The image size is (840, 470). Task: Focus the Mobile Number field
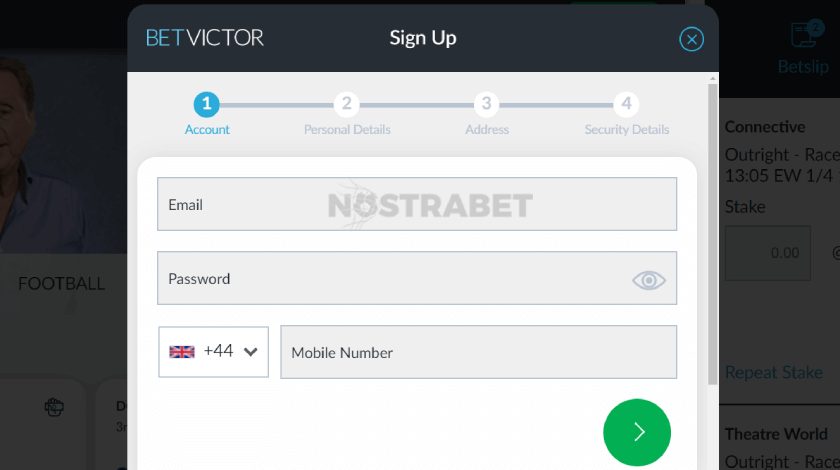(478, 352)
